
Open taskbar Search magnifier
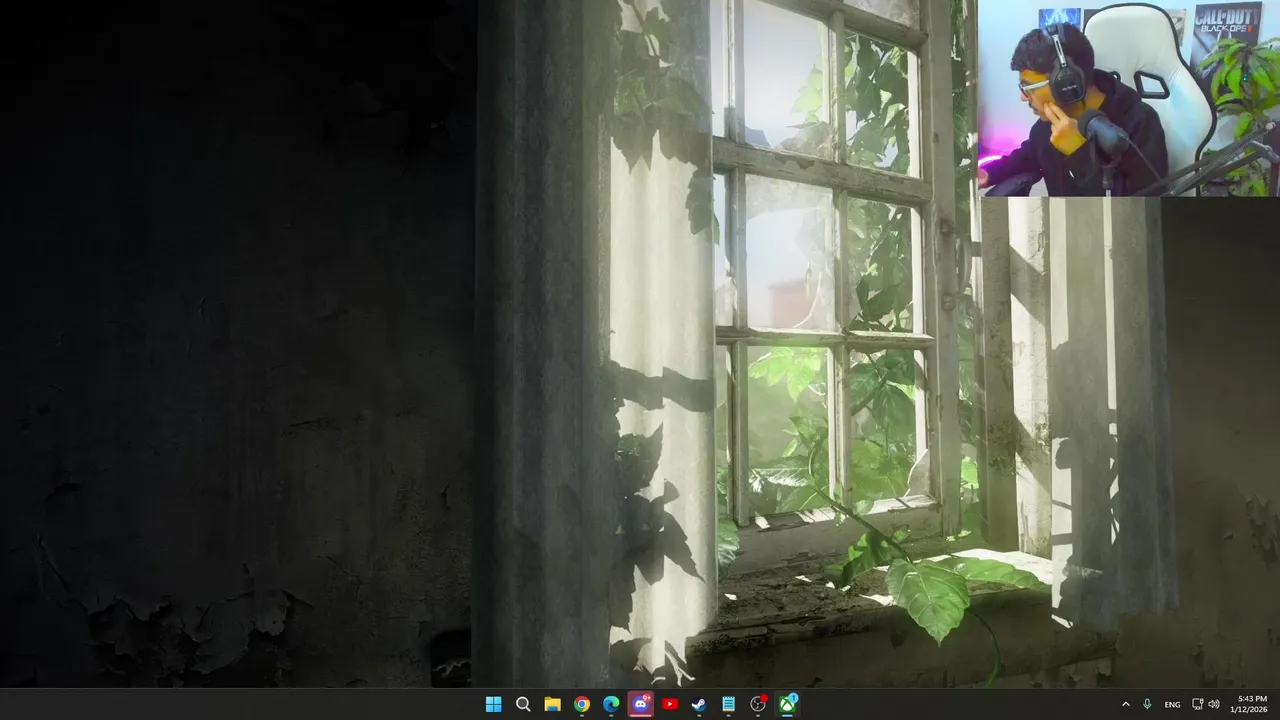tap(523, 704)
